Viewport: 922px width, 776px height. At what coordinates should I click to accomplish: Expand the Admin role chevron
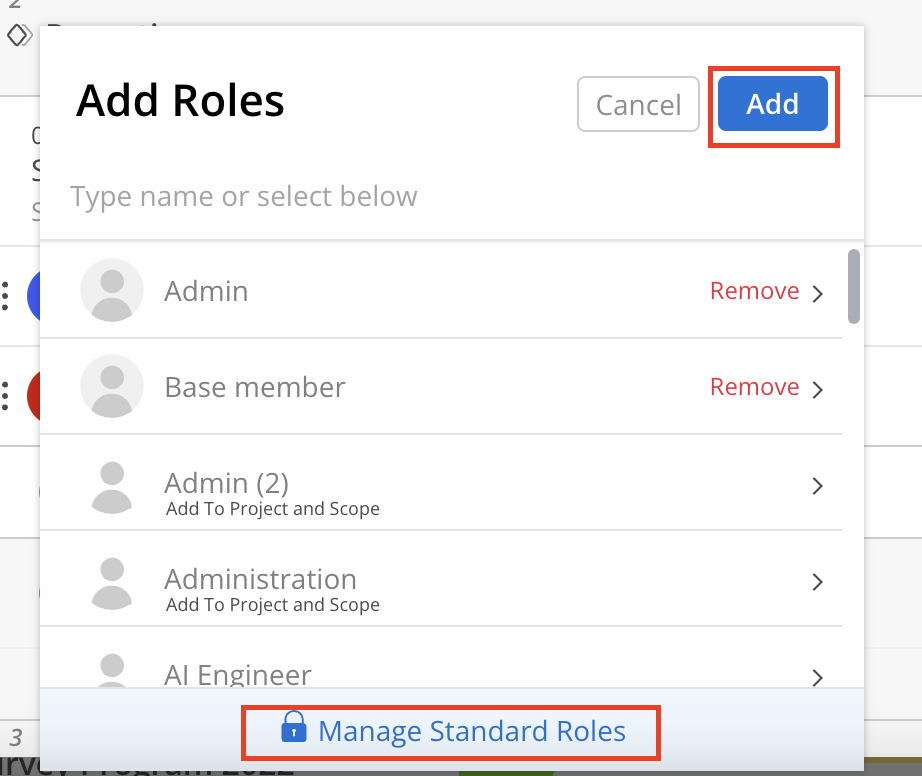pos(817,293)
